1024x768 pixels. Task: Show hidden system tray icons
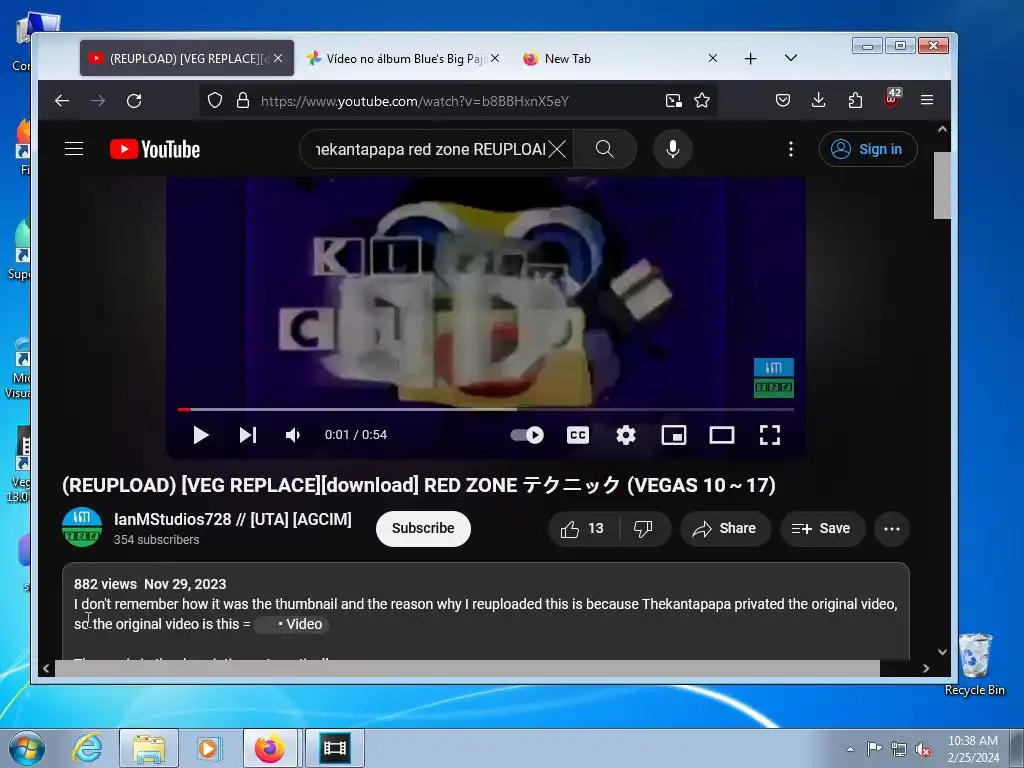(850, 749)
